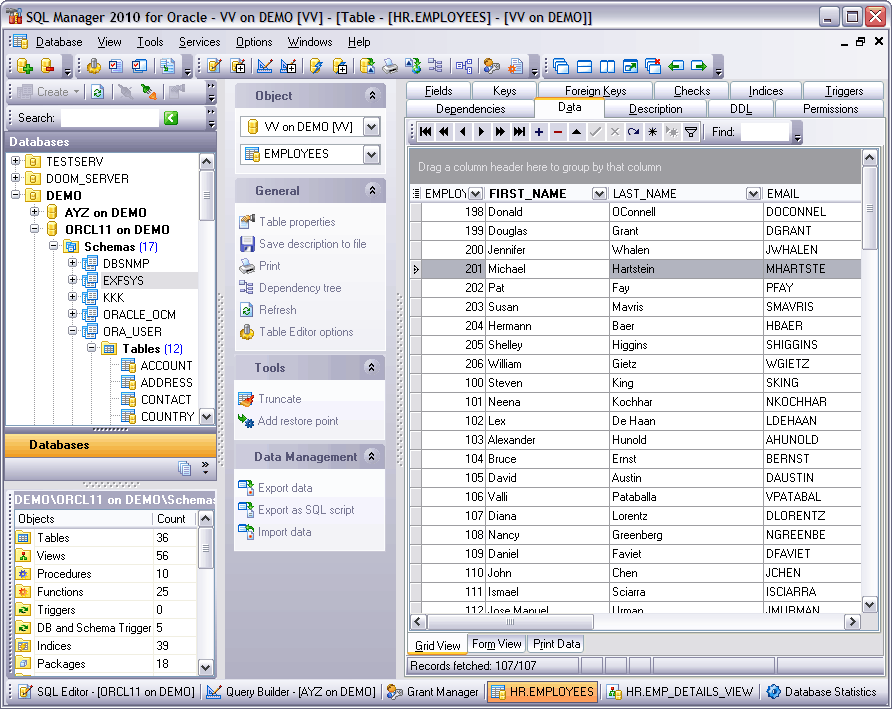
Task: Go to the first record in the grid
Action: [x=425, y=132]
